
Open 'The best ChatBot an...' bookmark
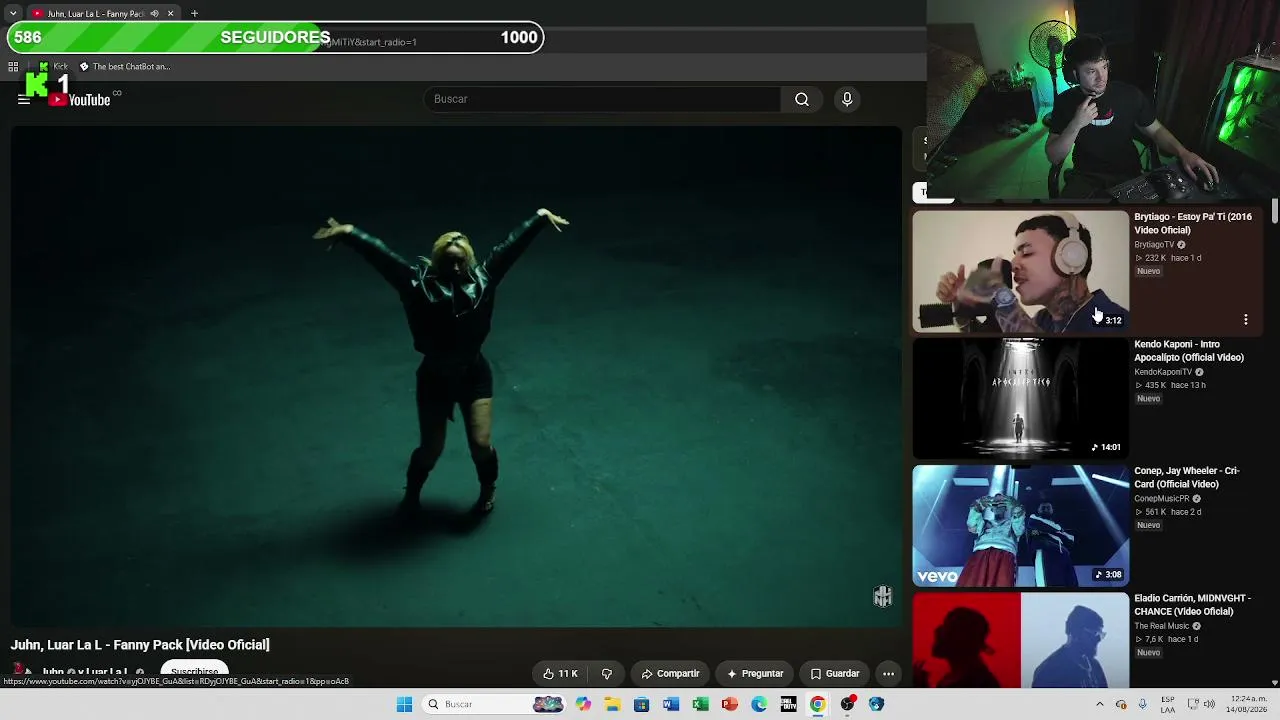pyautogui.click(x=125, y=67)
